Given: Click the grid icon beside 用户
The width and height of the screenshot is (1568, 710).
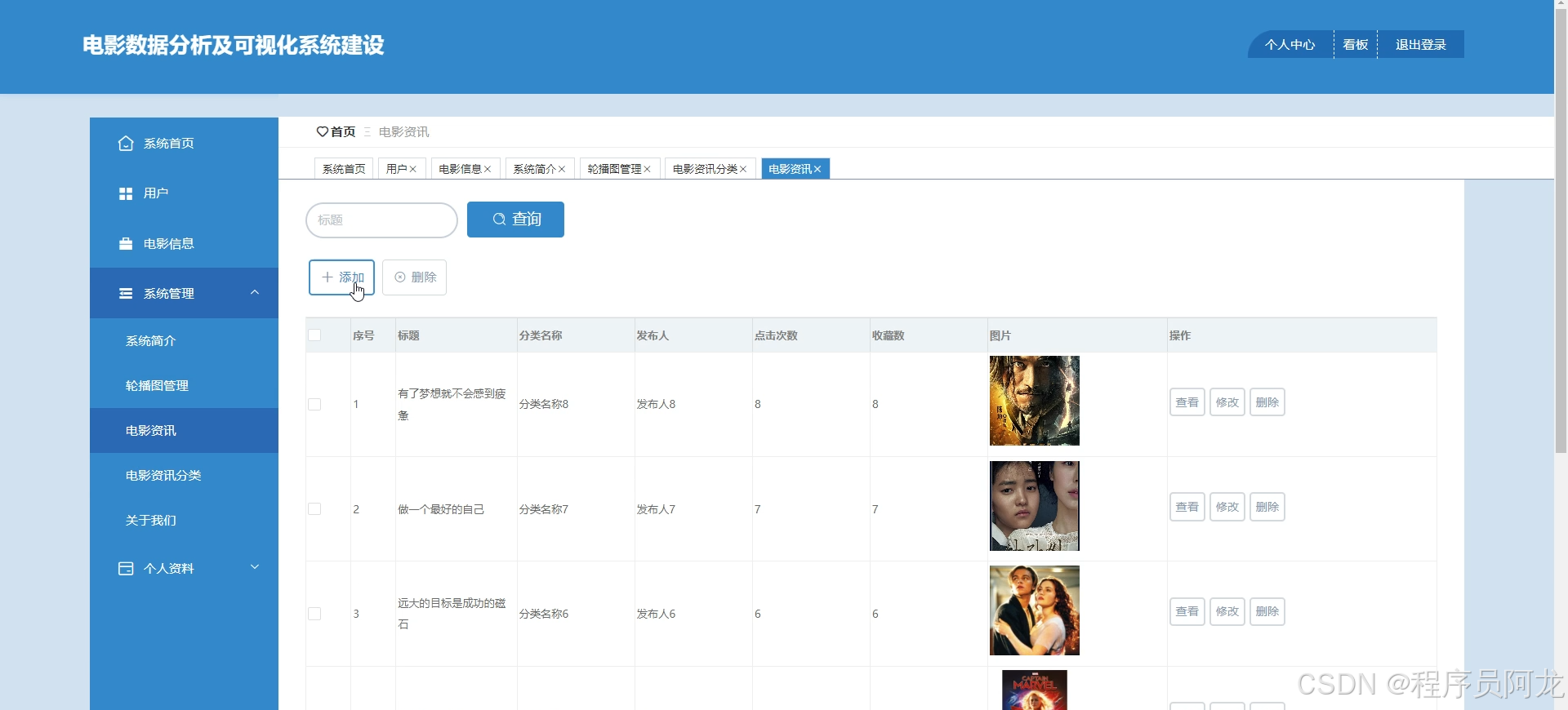Looking at the screenshot, I should [126, 193].
